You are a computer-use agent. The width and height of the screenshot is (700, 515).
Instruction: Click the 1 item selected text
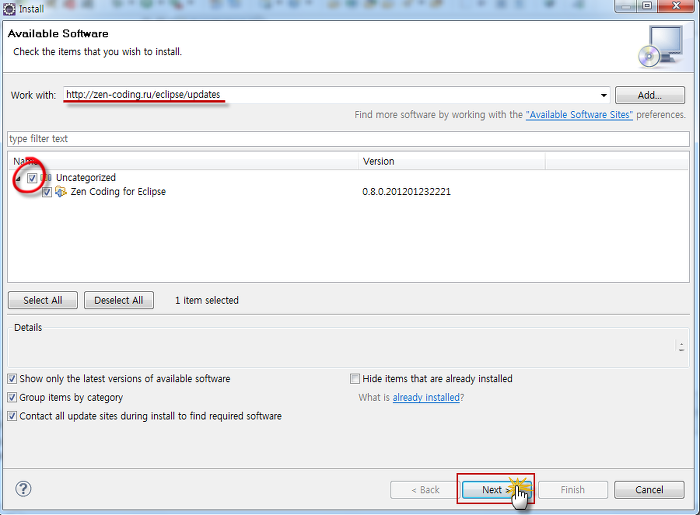[207, 300]
